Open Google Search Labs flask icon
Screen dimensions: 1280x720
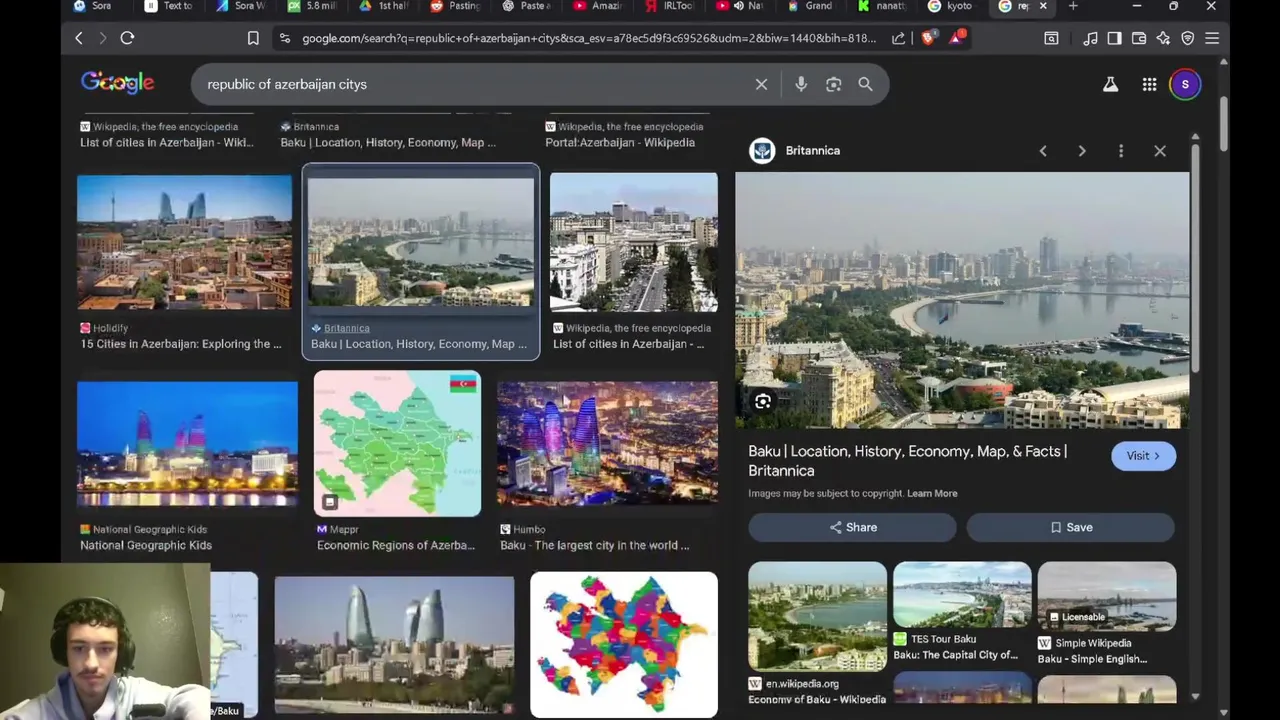[x=1110, y=84]
